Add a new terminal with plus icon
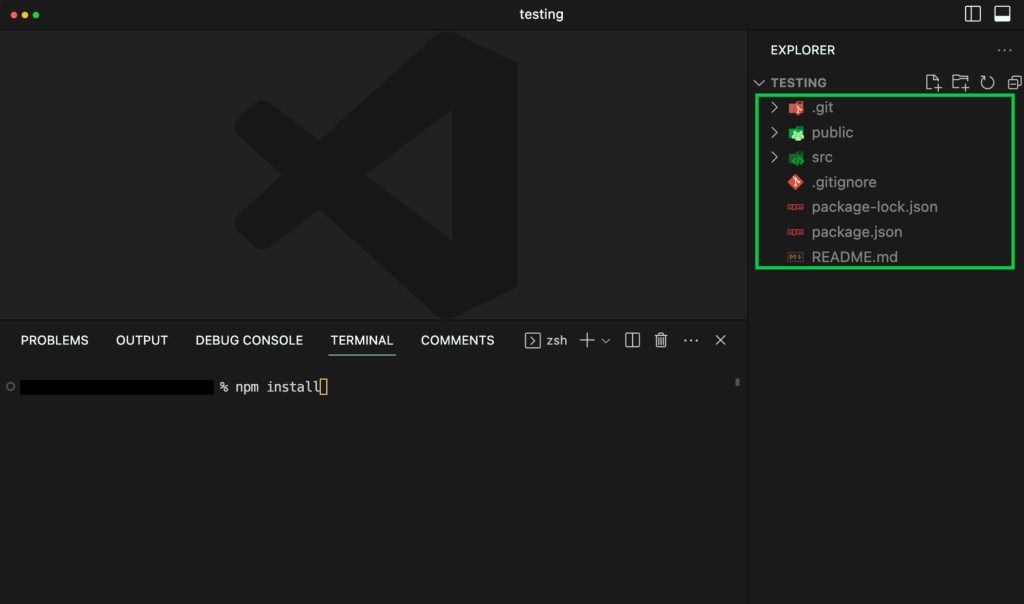Image resolution: width=1024 pixels, height=604 pixels. (x=587, y=340)
